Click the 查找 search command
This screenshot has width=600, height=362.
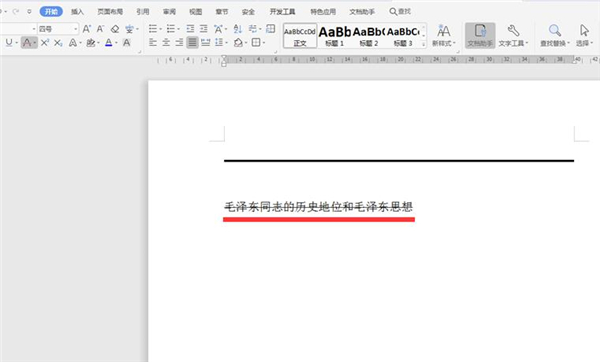[x=400, y=12]
